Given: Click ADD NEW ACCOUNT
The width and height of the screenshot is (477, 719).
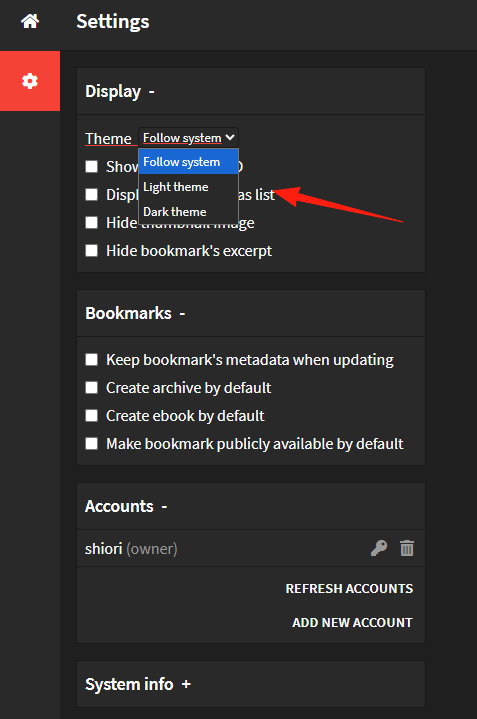Looking at the screenshot, I should (x=352, y=622).
